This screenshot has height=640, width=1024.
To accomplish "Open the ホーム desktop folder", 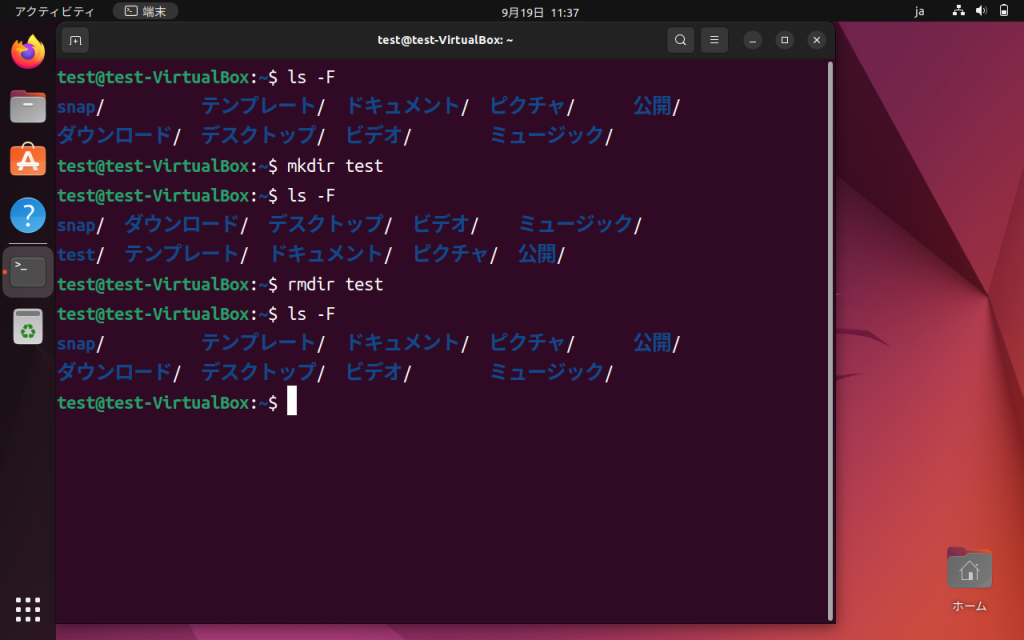I will (969, 579).
